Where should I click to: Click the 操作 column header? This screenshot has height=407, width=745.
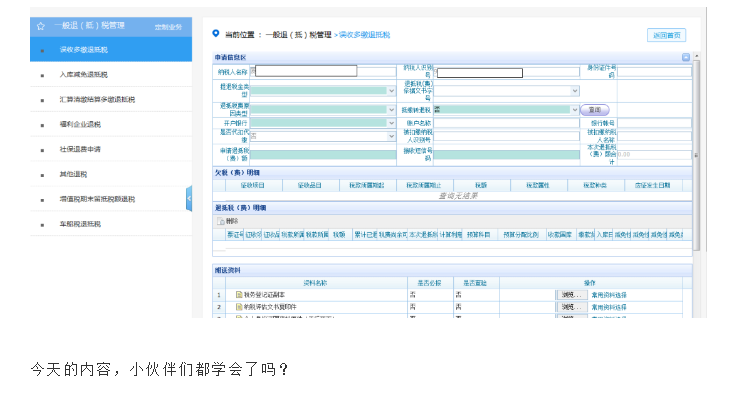point(590,283)
